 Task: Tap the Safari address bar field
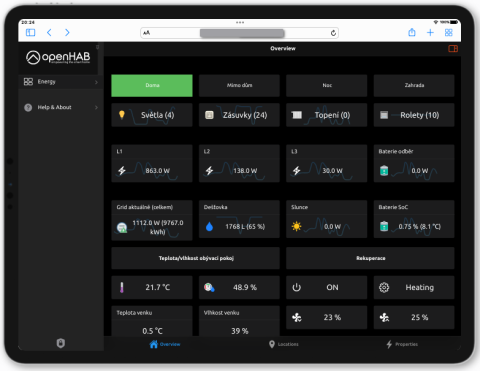point(239,33)
